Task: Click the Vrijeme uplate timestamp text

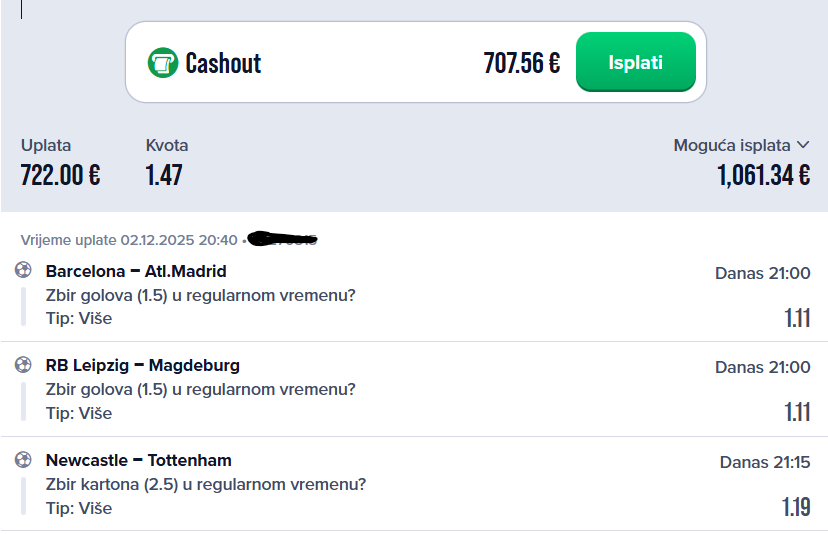Action: pyautogui.click(x=129, y=240)
